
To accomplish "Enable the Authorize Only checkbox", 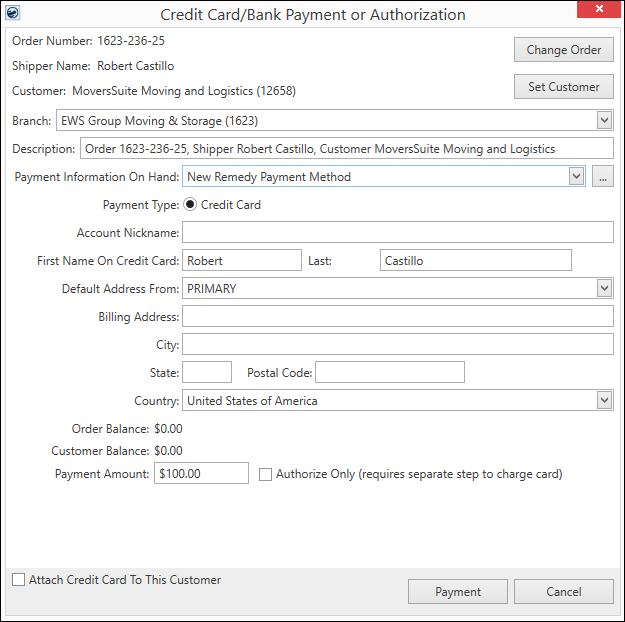I will pyautogui.click(x=265, y=474).
